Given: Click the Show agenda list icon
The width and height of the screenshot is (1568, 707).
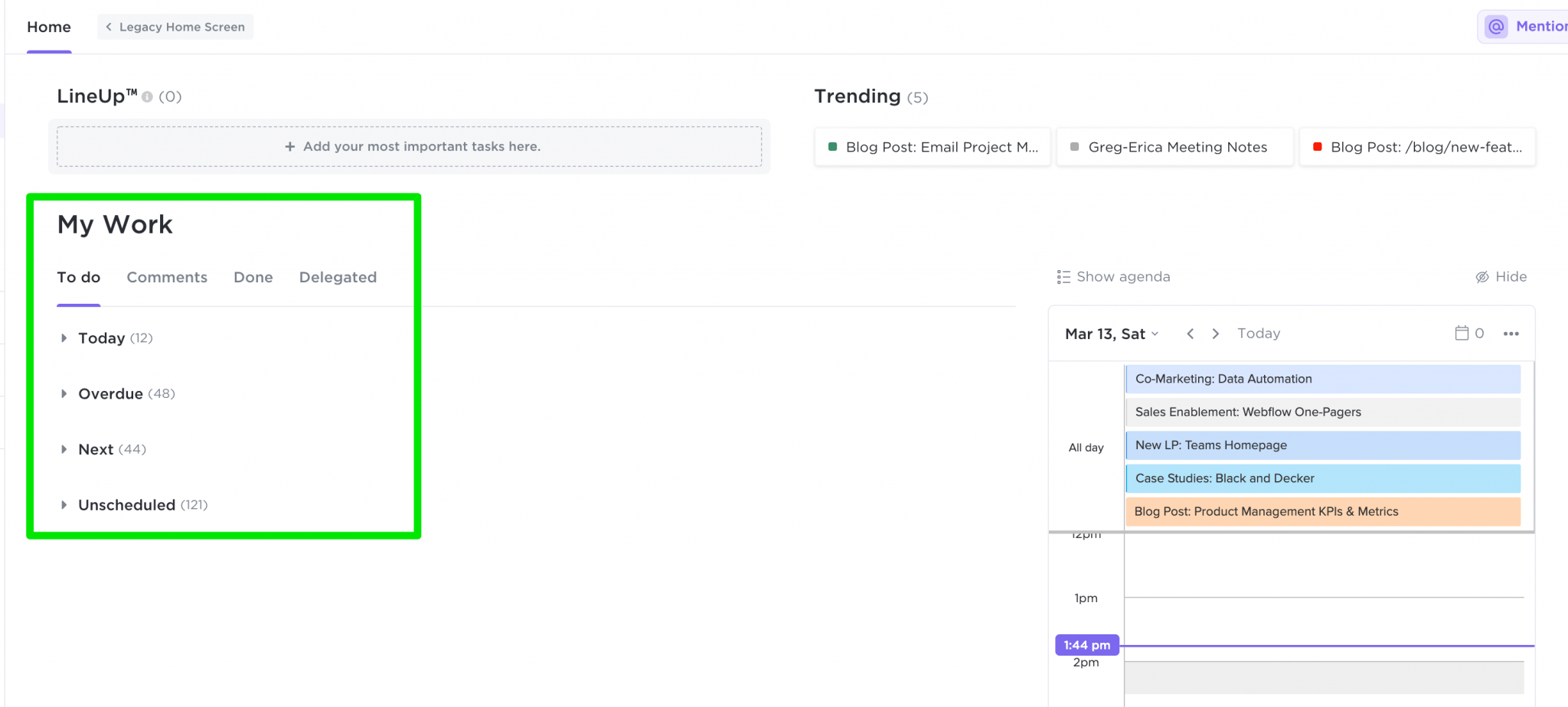Looking at the screenshot, I should click(x=1063, y=277).
